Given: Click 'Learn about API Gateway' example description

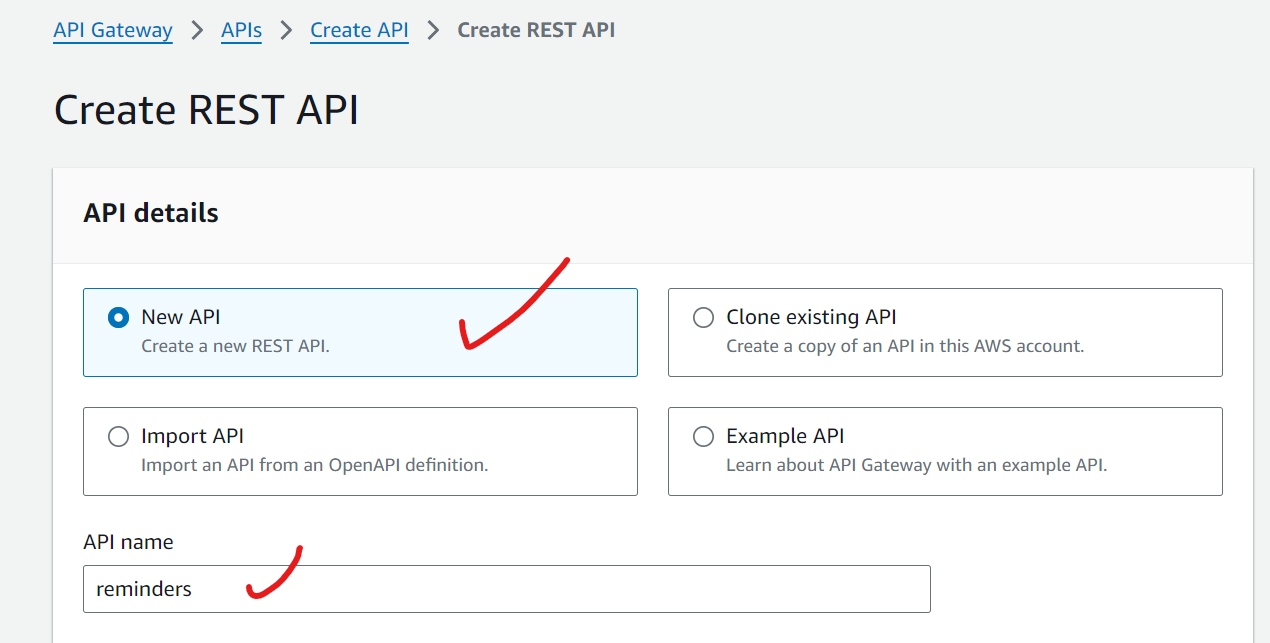Looking at the screenshot, I should pos(916,465).
